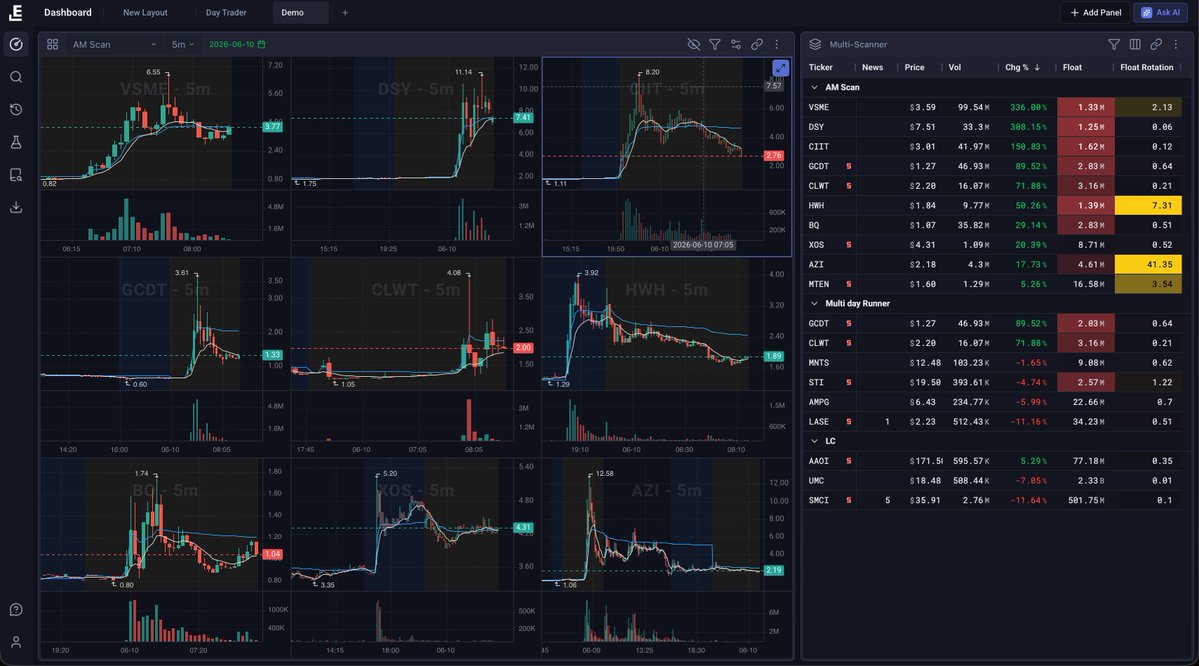This screenshot has width=1199, height=666.
Task: Add a new layout tab with plus
Action: (x=345, y=12)
